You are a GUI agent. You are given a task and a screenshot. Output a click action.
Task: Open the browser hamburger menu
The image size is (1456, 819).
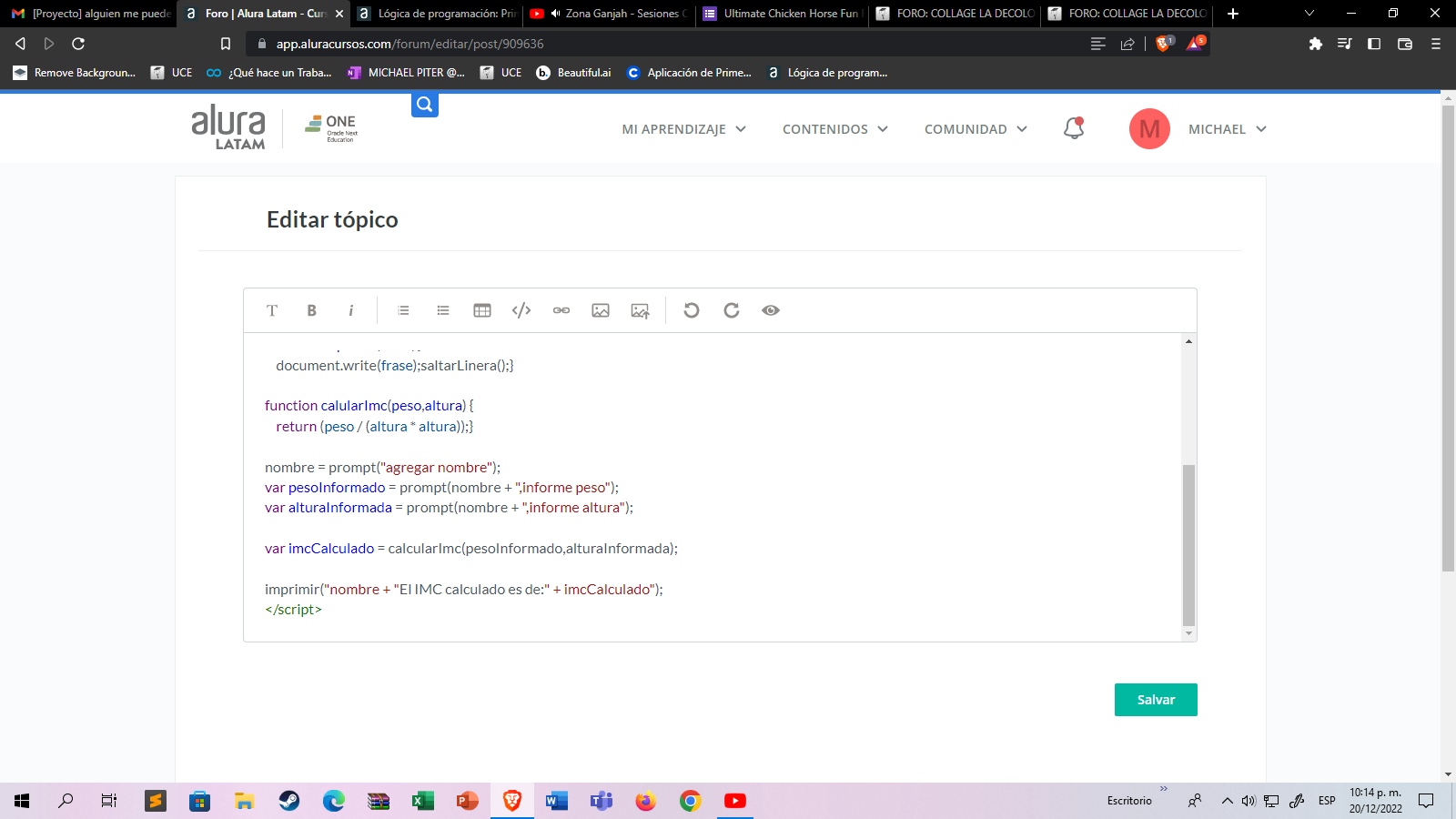pyautogui.click(x=1436, y=44)
